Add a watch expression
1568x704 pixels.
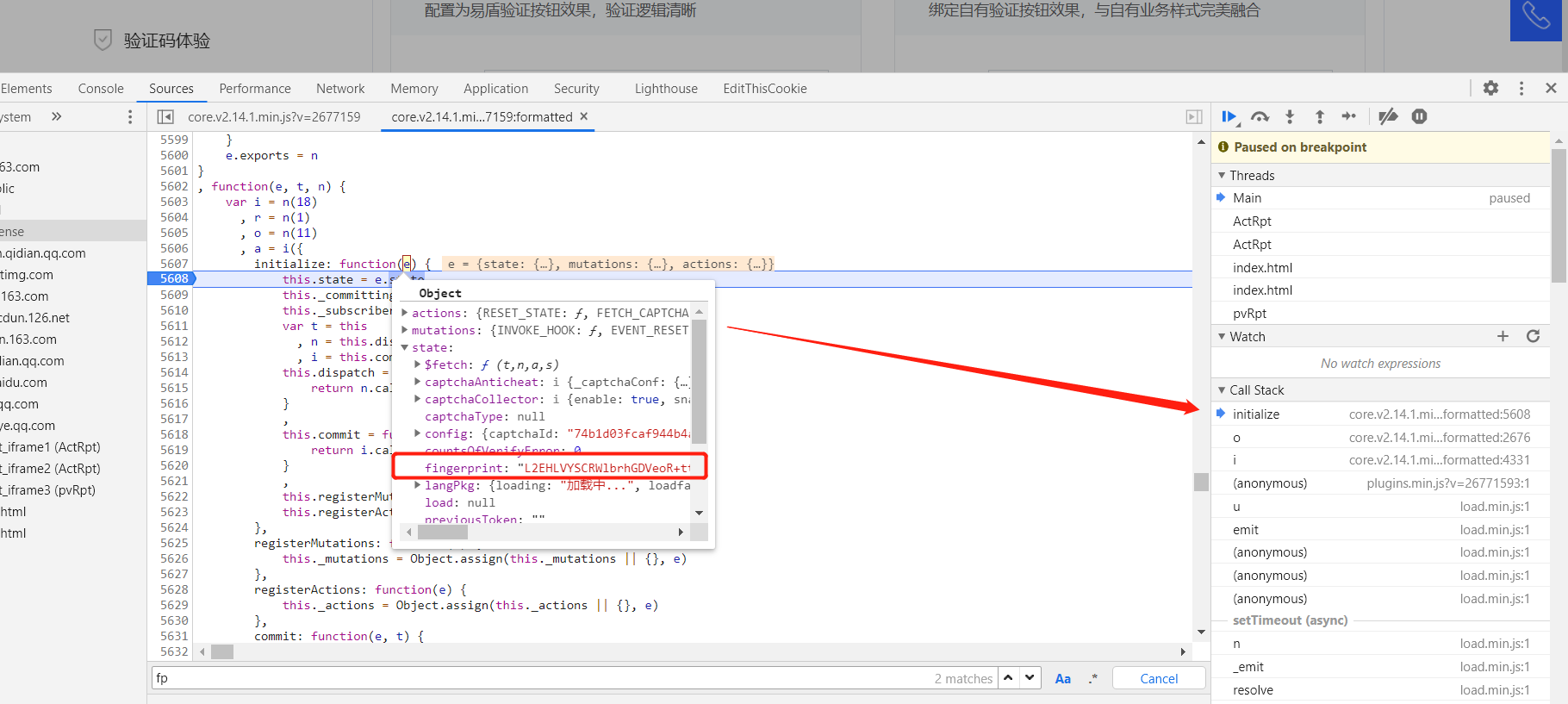point(1503,336)
